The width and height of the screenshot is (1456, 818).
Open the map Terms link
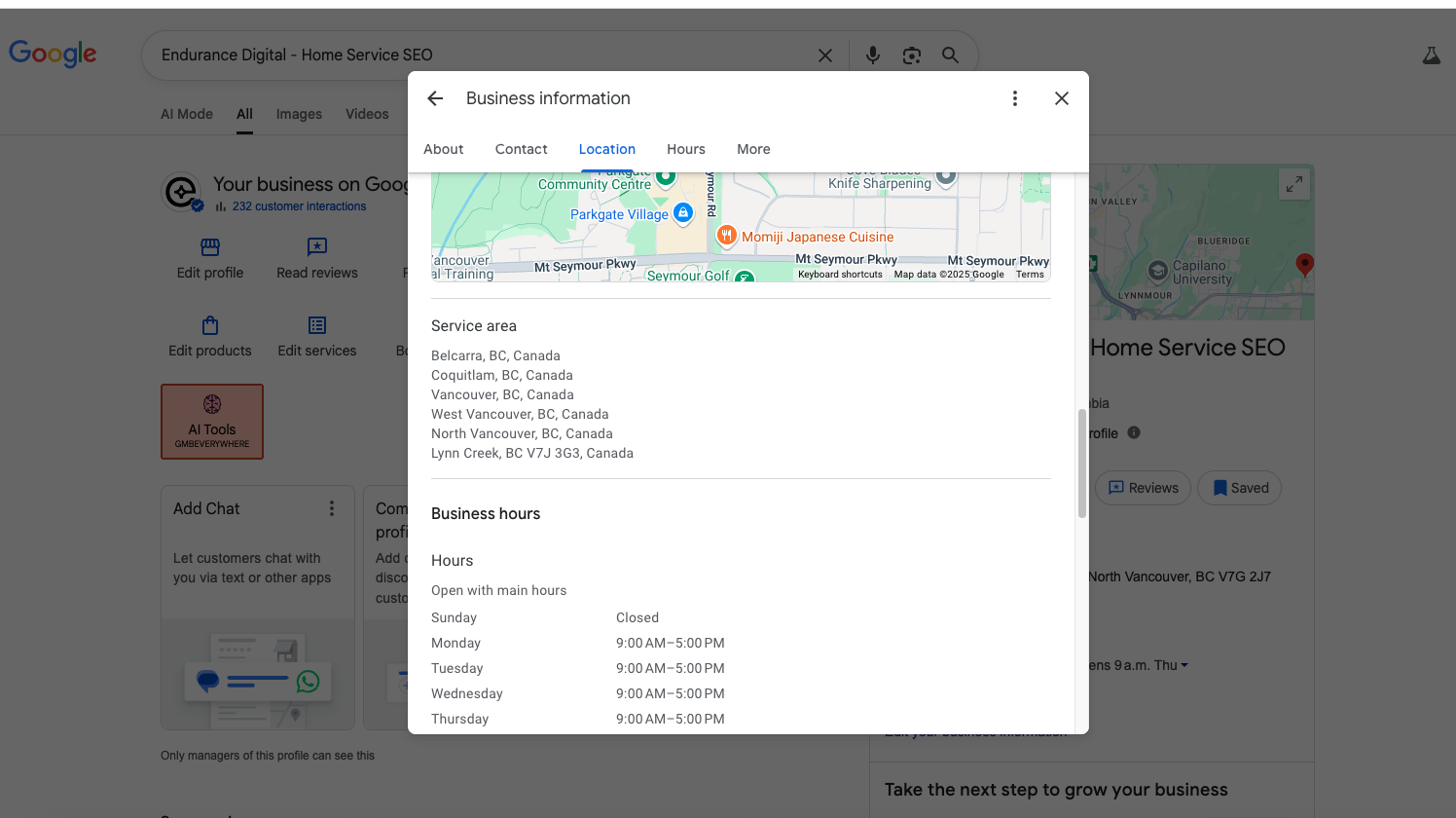click(x=1030, y=275)
